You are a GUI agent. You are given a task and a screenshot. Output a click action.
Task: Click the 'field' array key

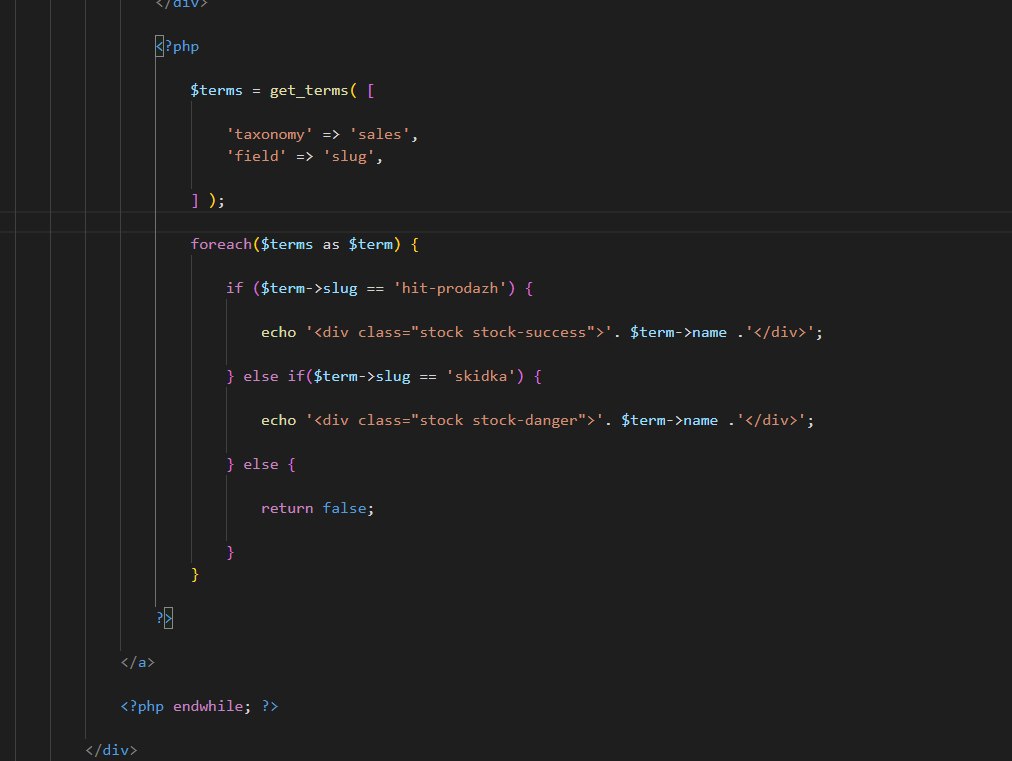coord(256,156)
